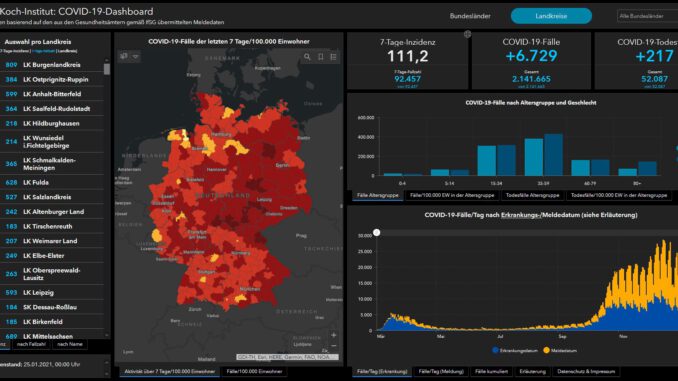Click the 7-Tage-Fallzahl 92.457 value
Viewport: 678px width, 381px height.
click(407, 79)
